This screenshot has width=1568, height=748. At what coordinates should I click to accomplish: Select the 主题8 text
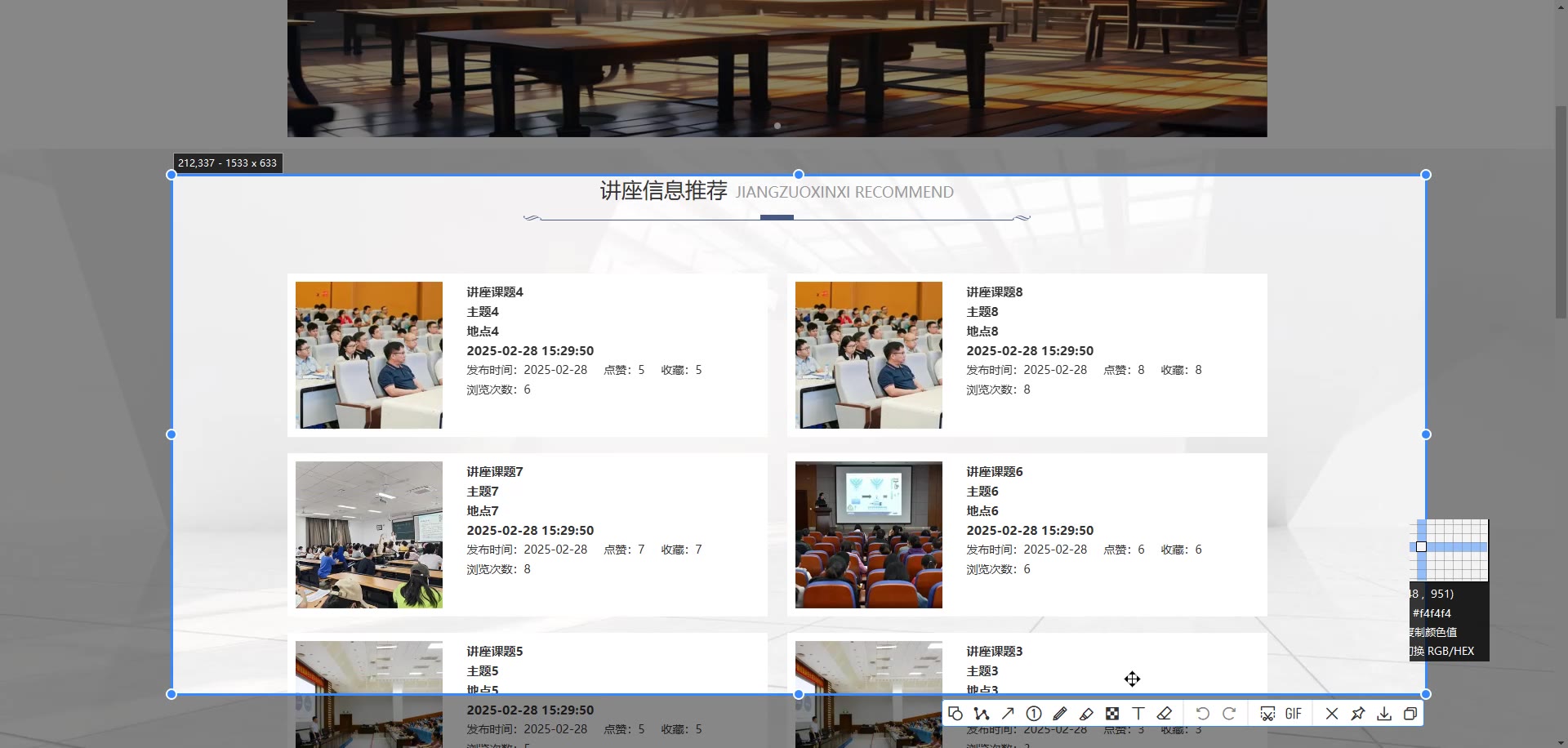pos(982,312)
